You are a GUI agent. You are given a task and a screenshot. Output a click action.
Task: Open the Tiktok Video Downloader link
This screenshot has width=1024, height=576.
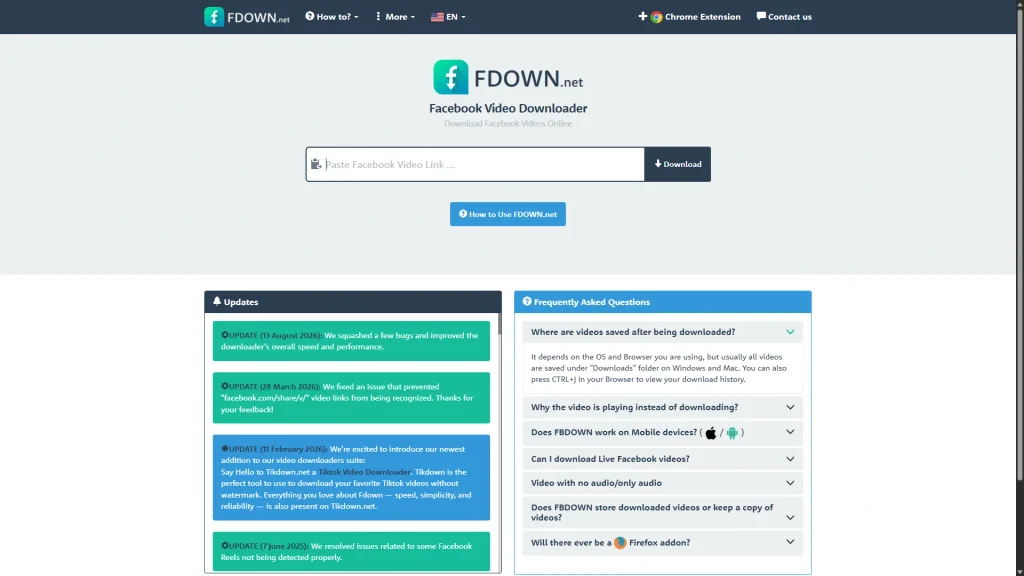tap(364, 472)
